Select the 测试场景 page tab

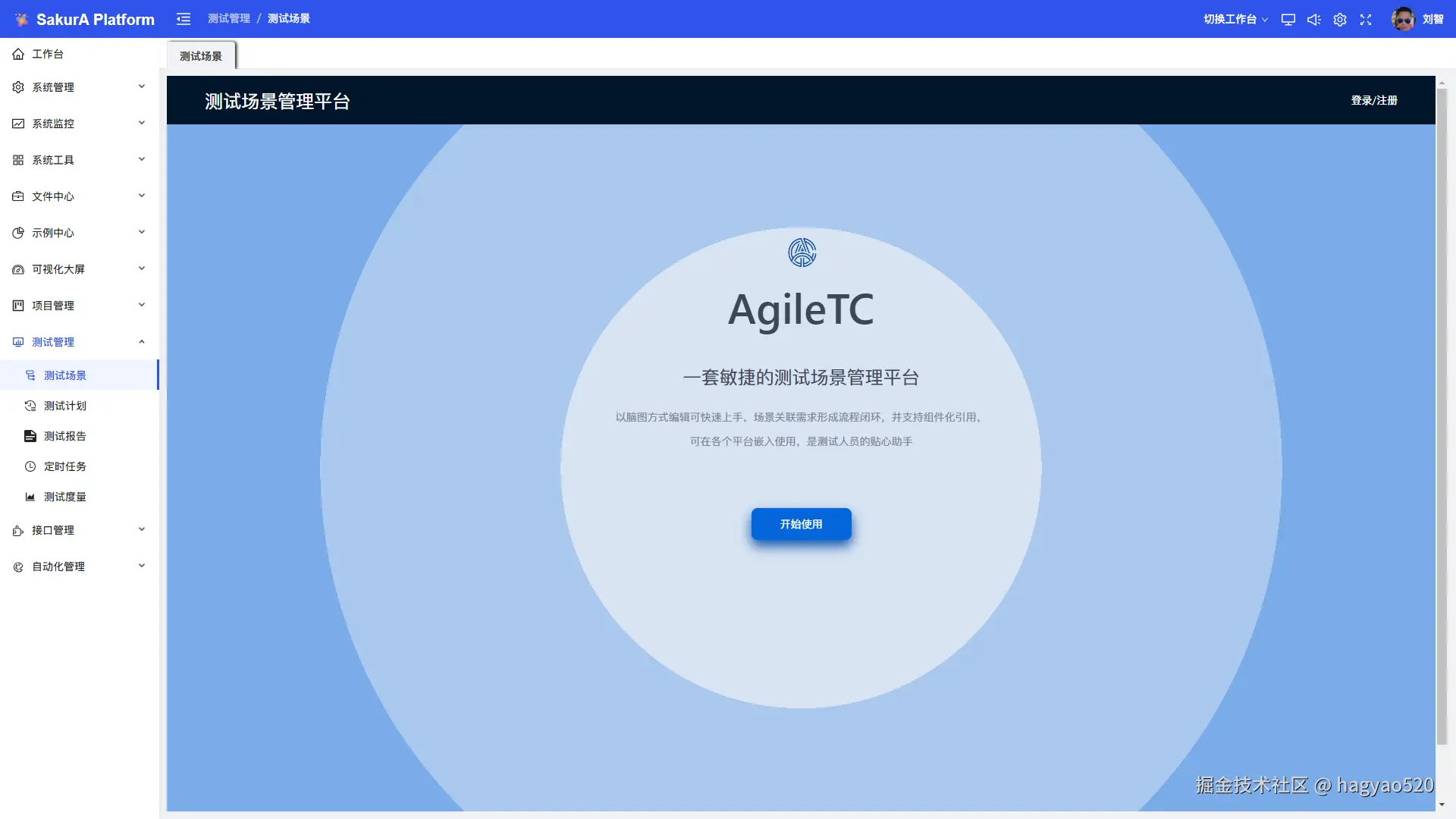pos(201,56)
